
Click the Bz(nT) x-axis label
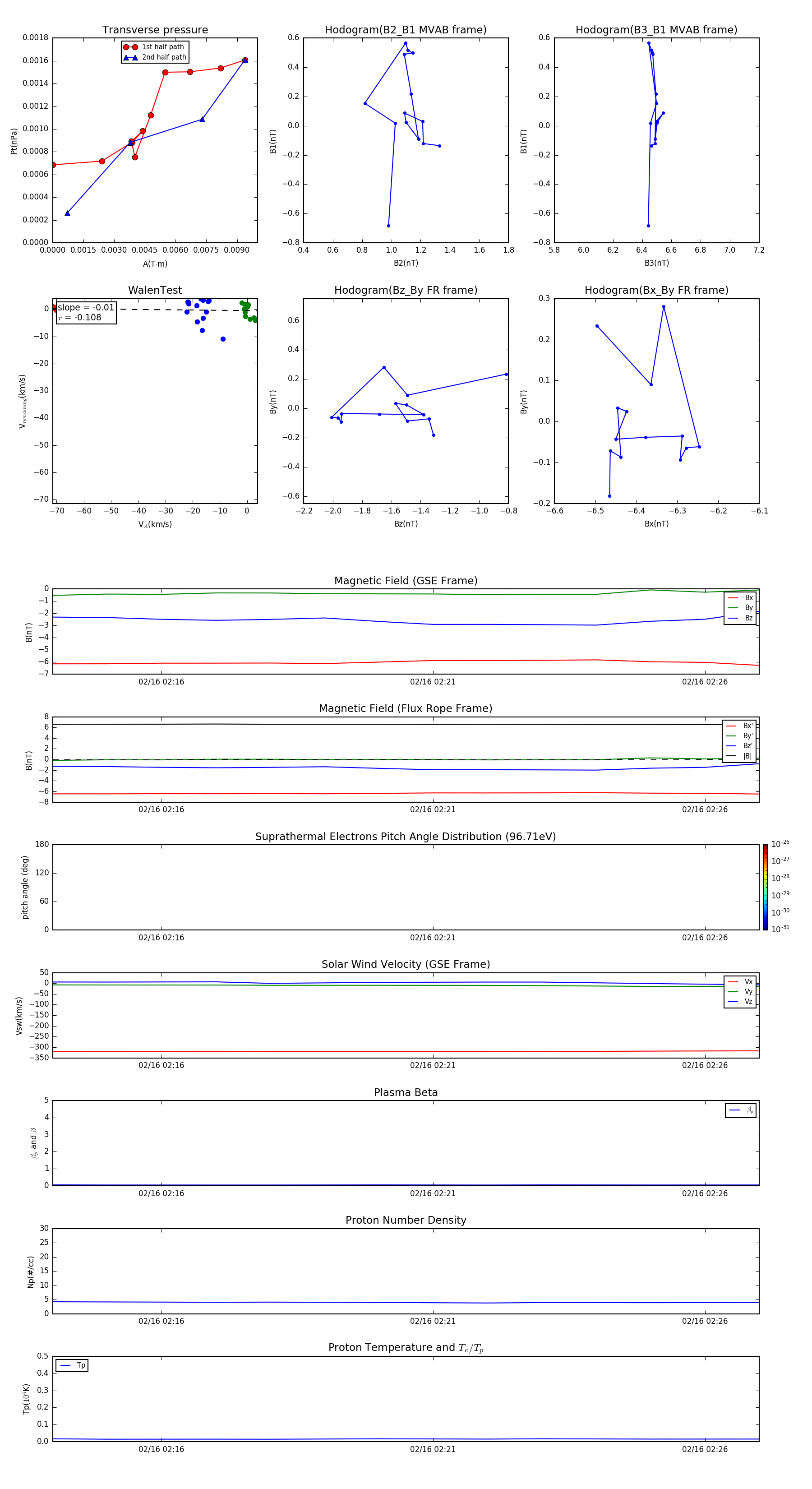click(x=406, y=524)
